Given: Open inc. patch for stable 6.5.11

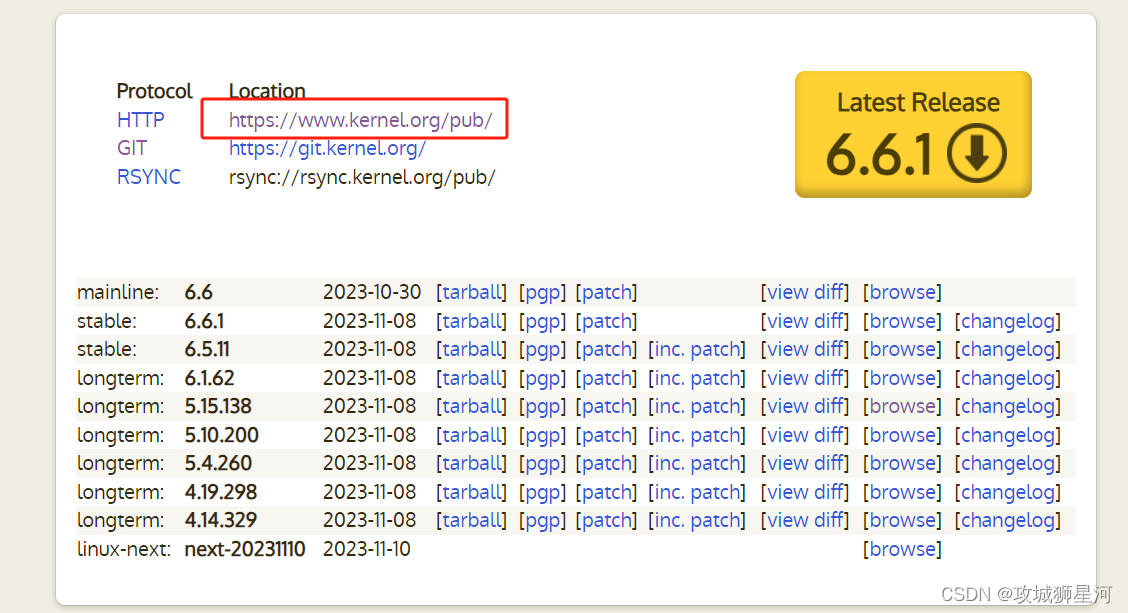Looking at the screenshot, I should [x=697, y=349].
